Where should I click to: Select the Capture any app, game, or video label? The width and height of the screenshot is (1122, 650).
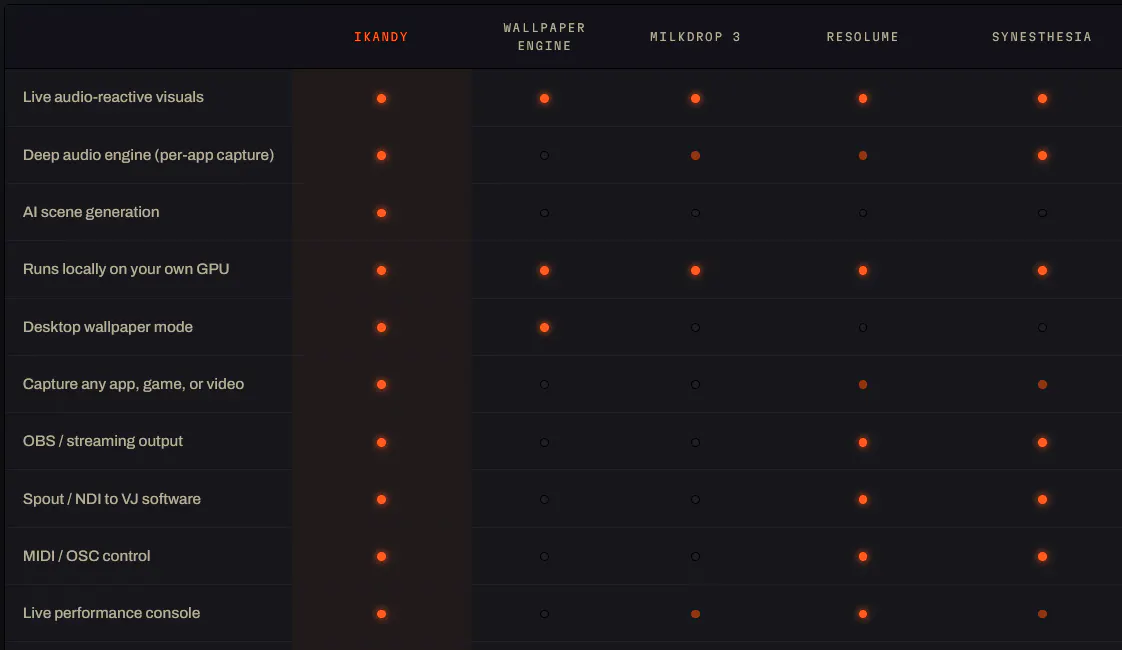coord(133,384)
